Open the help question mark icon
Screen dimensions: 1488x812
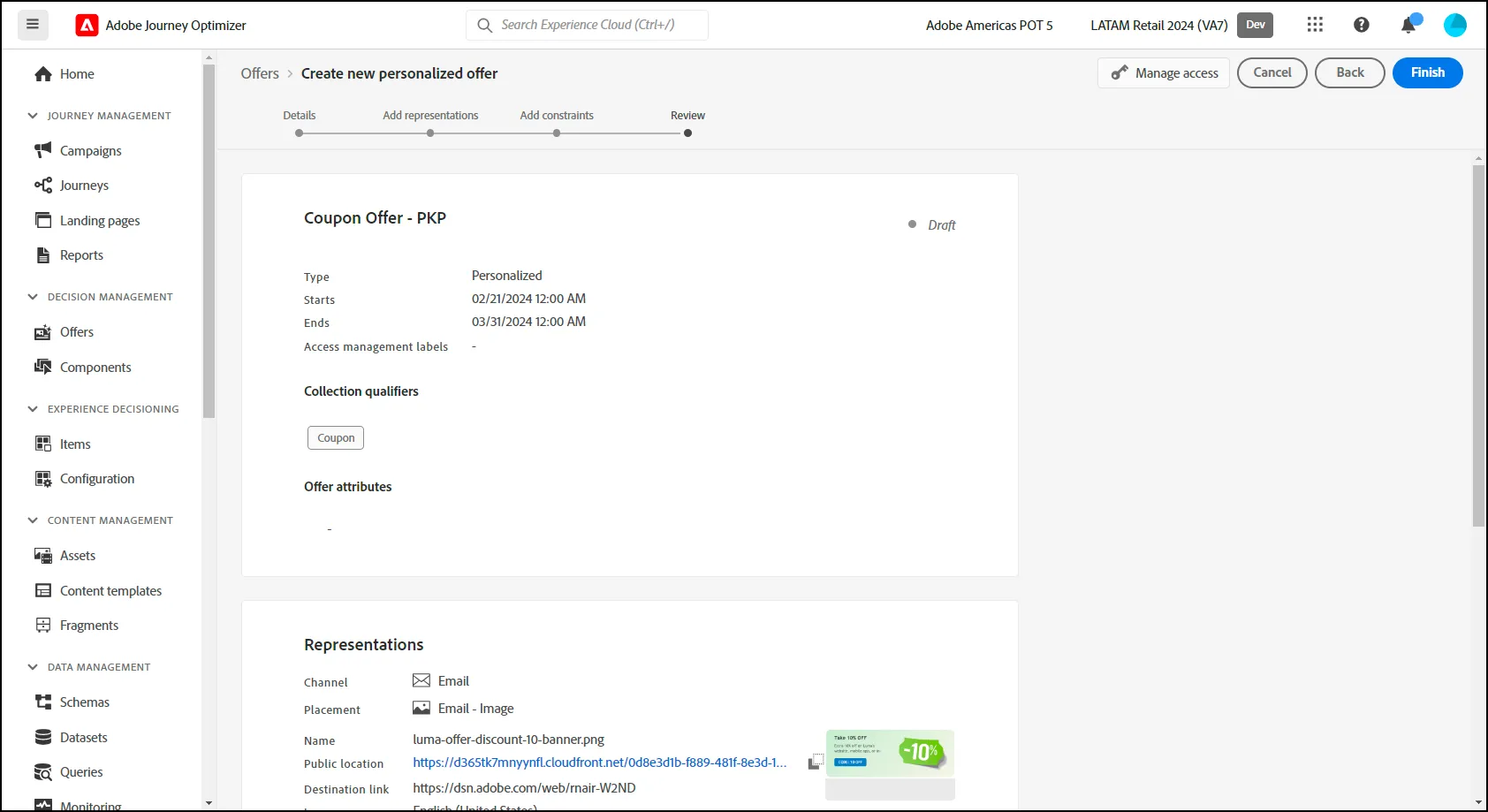(x=1362, y=25)
